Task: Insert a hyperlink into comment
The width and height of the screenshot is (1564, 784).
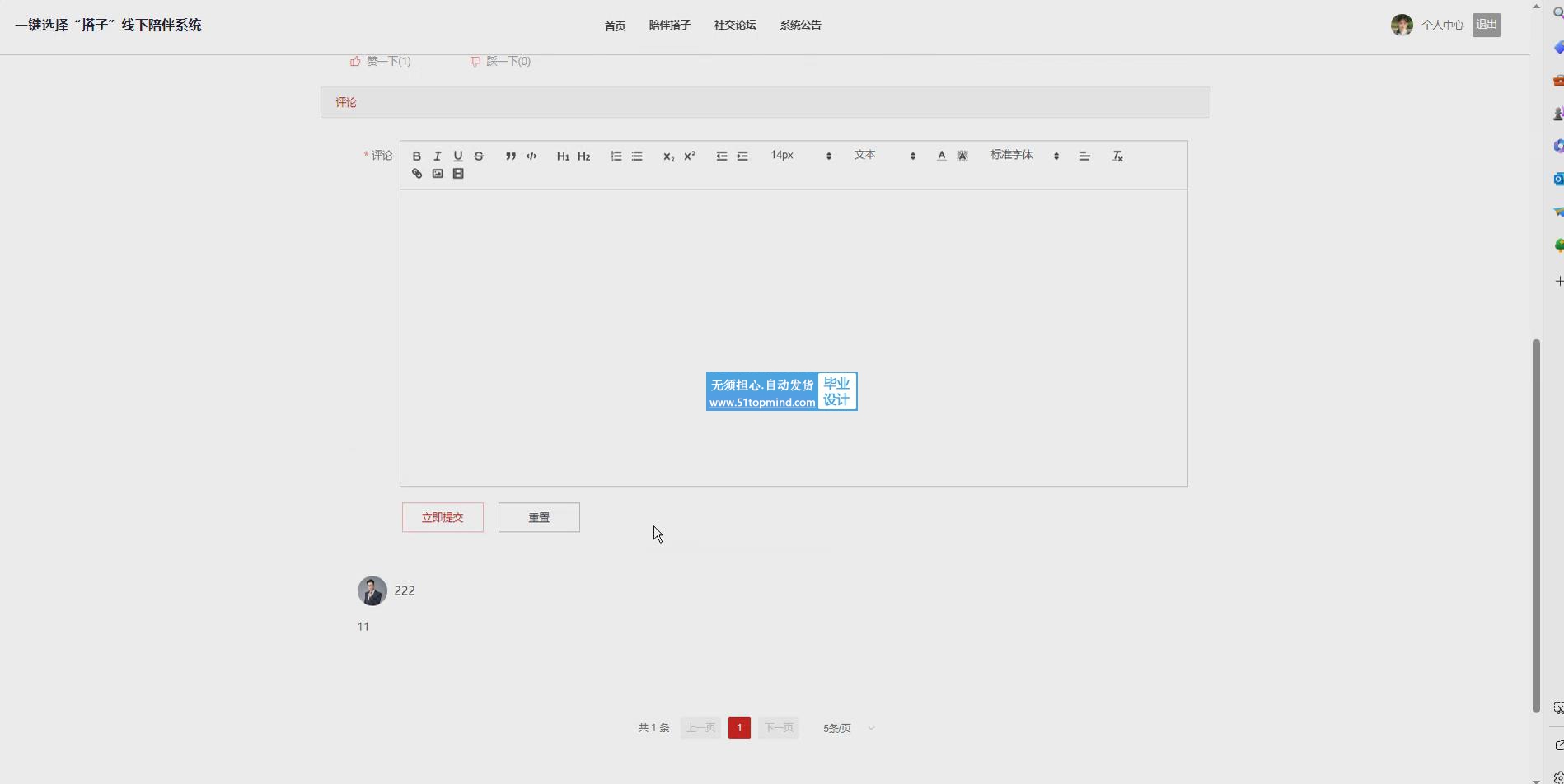Action: pyautogui.click(x=417, y=174)
